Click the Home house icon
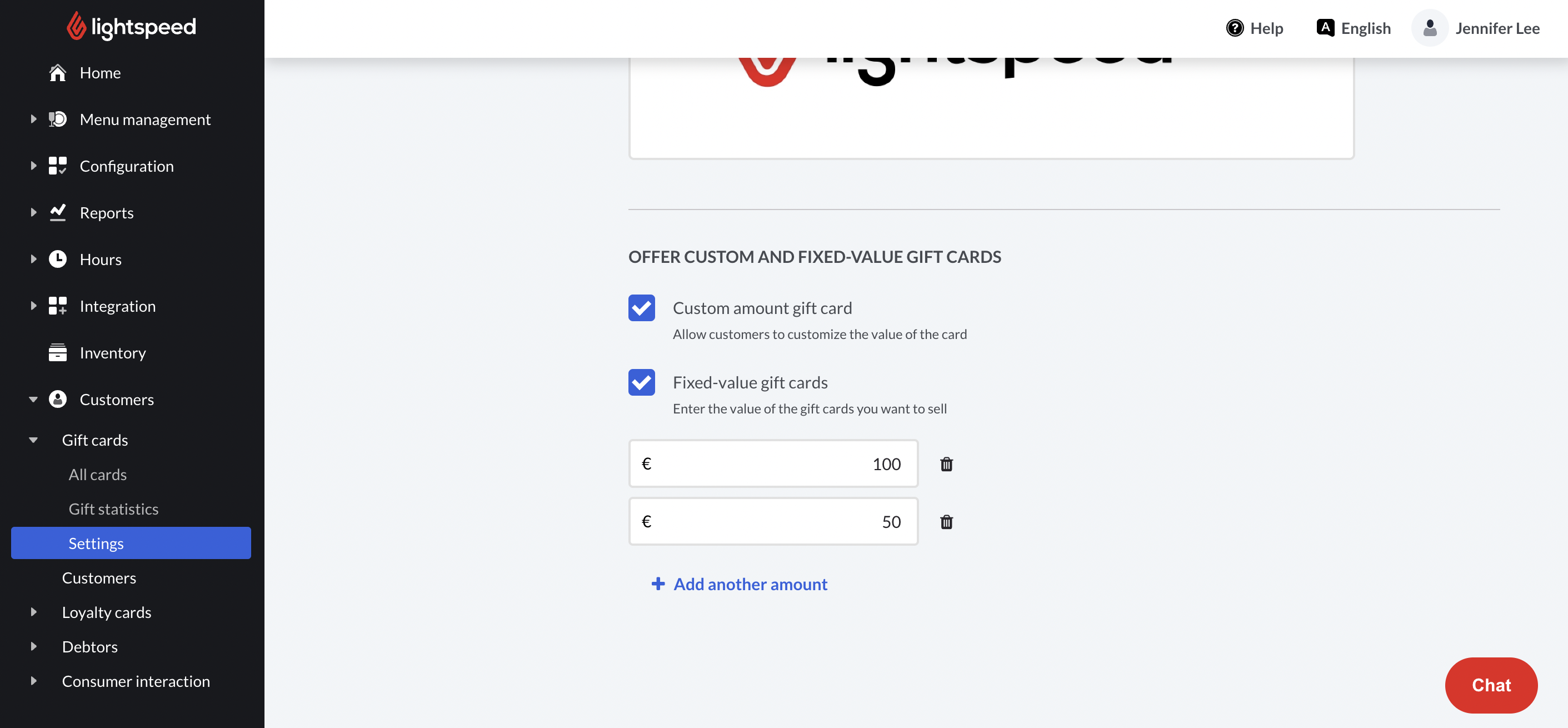Viewport: 1568px width, 728px height. [x=58, y=73]
